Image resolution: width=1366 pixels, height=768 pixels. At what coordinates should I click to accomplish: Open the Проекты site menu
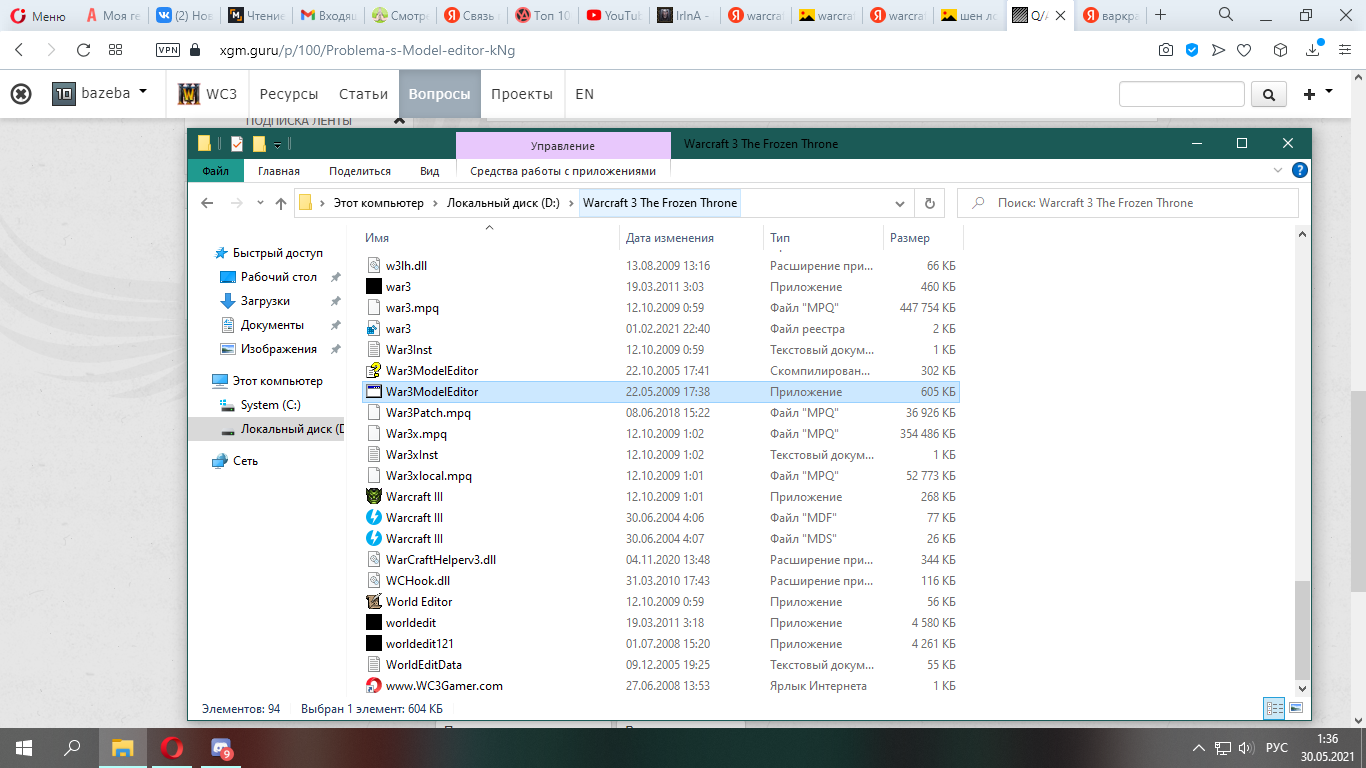[x=522, y=94]
